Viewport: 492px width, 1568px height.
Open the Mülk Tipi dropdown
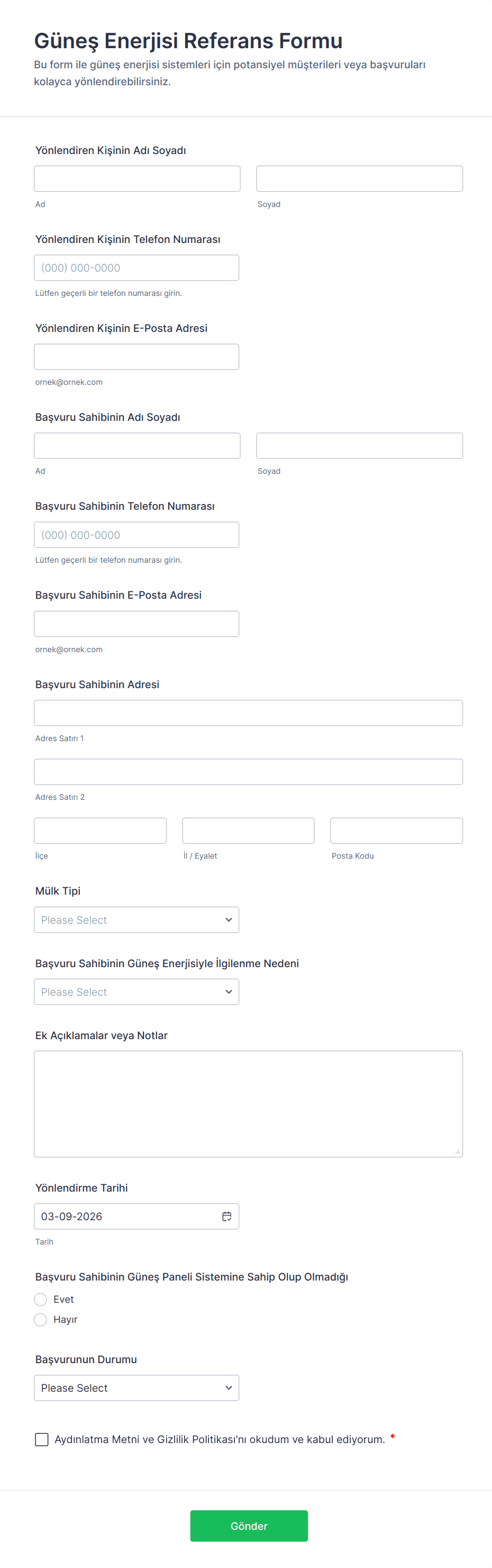pos(136,919)
